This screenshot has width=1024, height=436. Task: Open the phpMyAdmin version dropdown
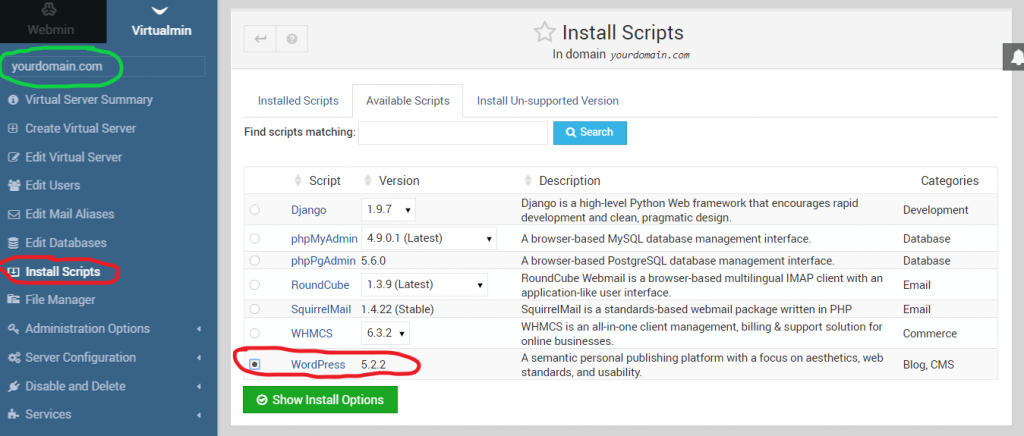click(x=429, y=239)
